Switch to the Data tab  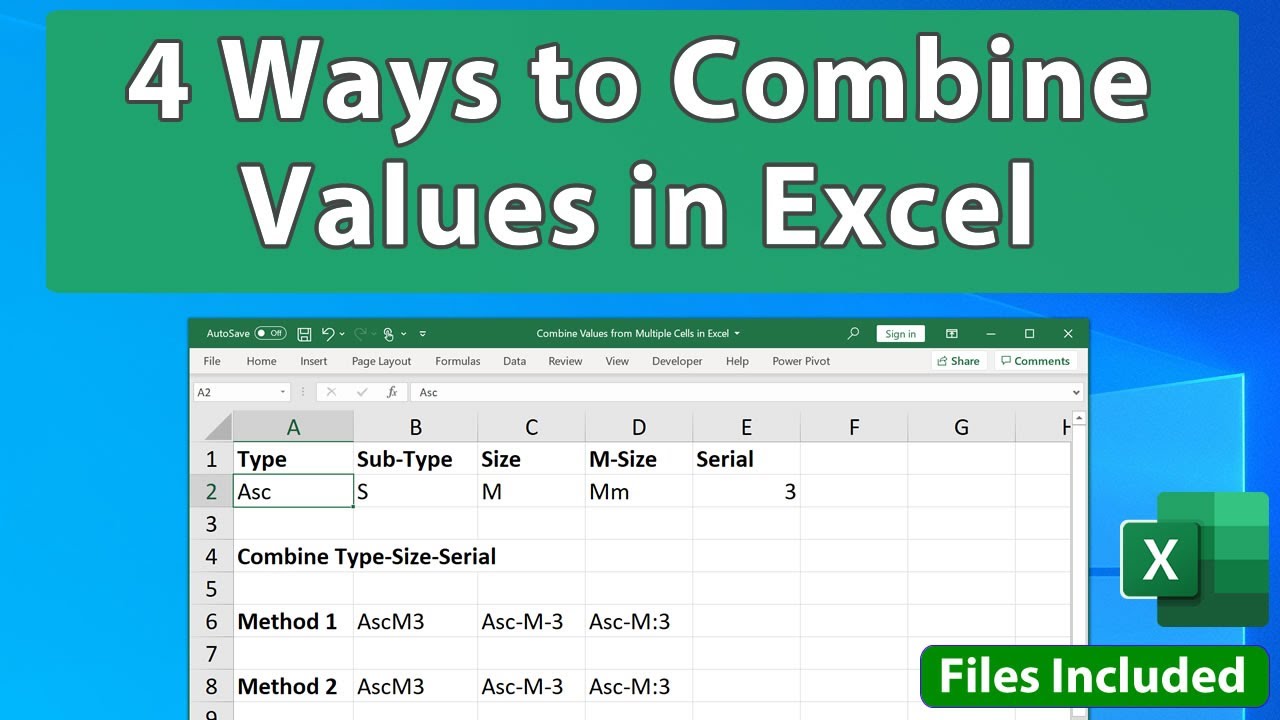click(x=515, y=361)
